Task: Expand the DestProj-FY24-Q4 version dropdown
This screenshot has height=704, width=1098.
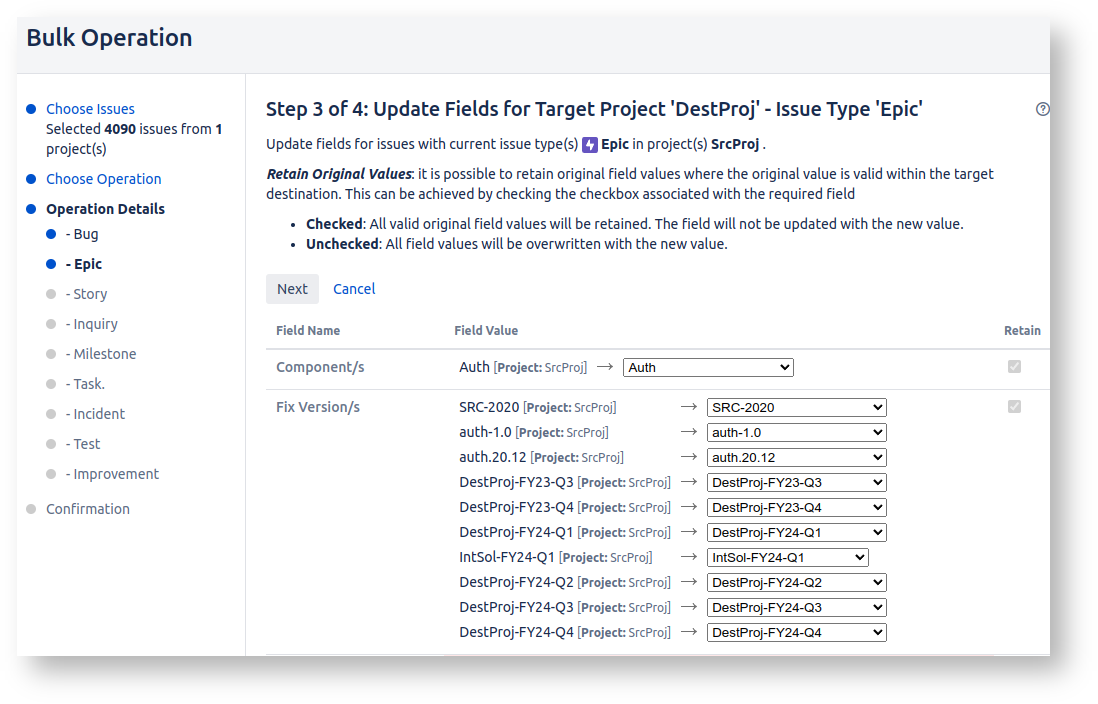Action: [796, 633]
